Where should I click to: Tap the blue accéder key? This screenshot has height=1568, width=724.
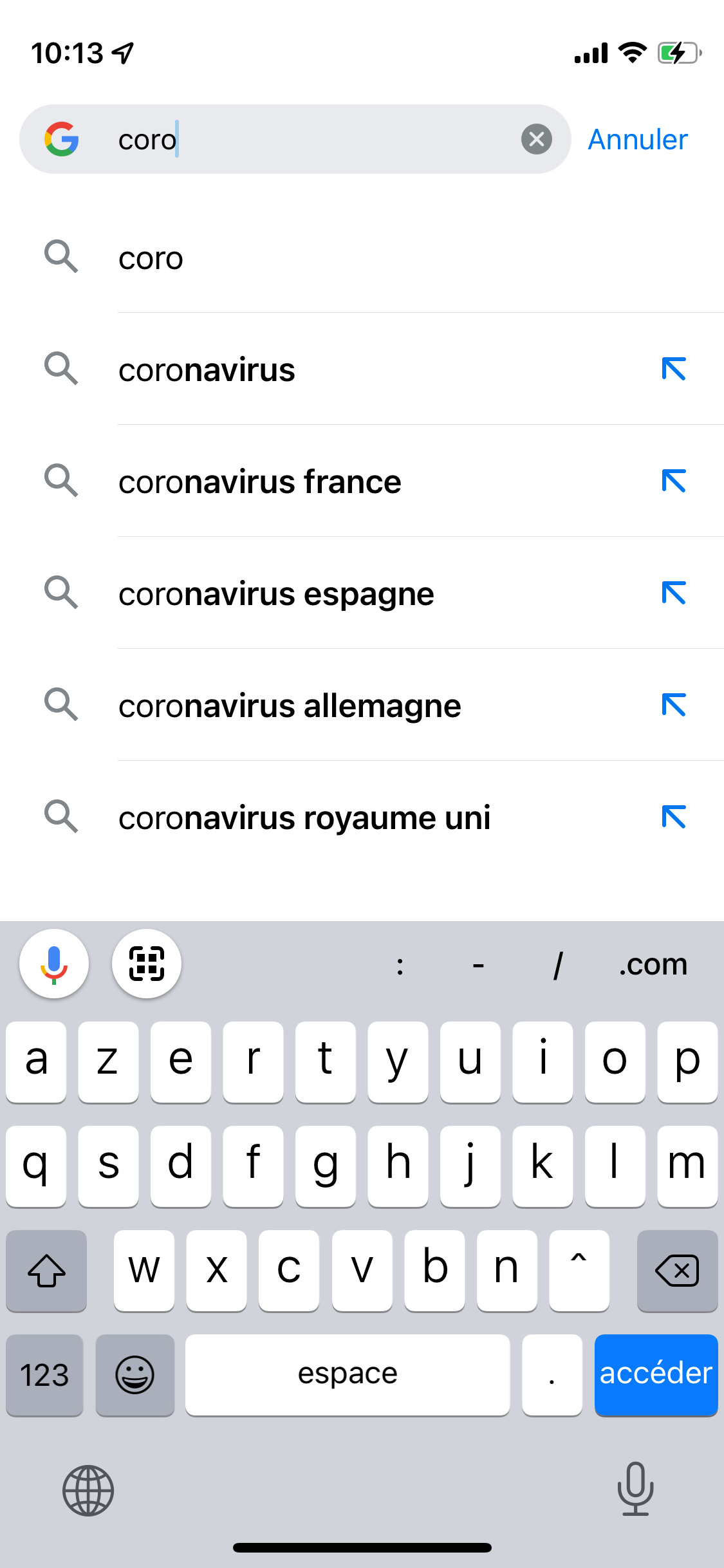click(656, 1375)
